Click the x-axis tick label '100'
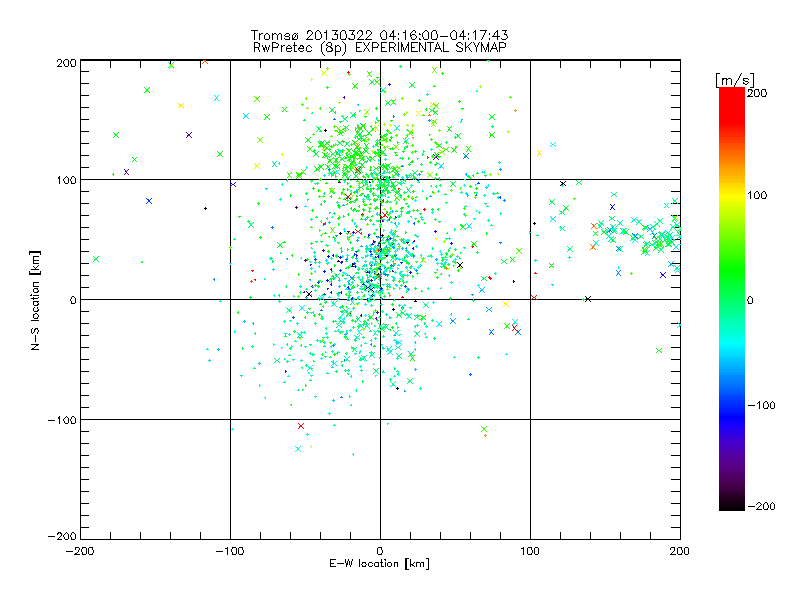The image size is (800, 600). [x=530, y=551]
